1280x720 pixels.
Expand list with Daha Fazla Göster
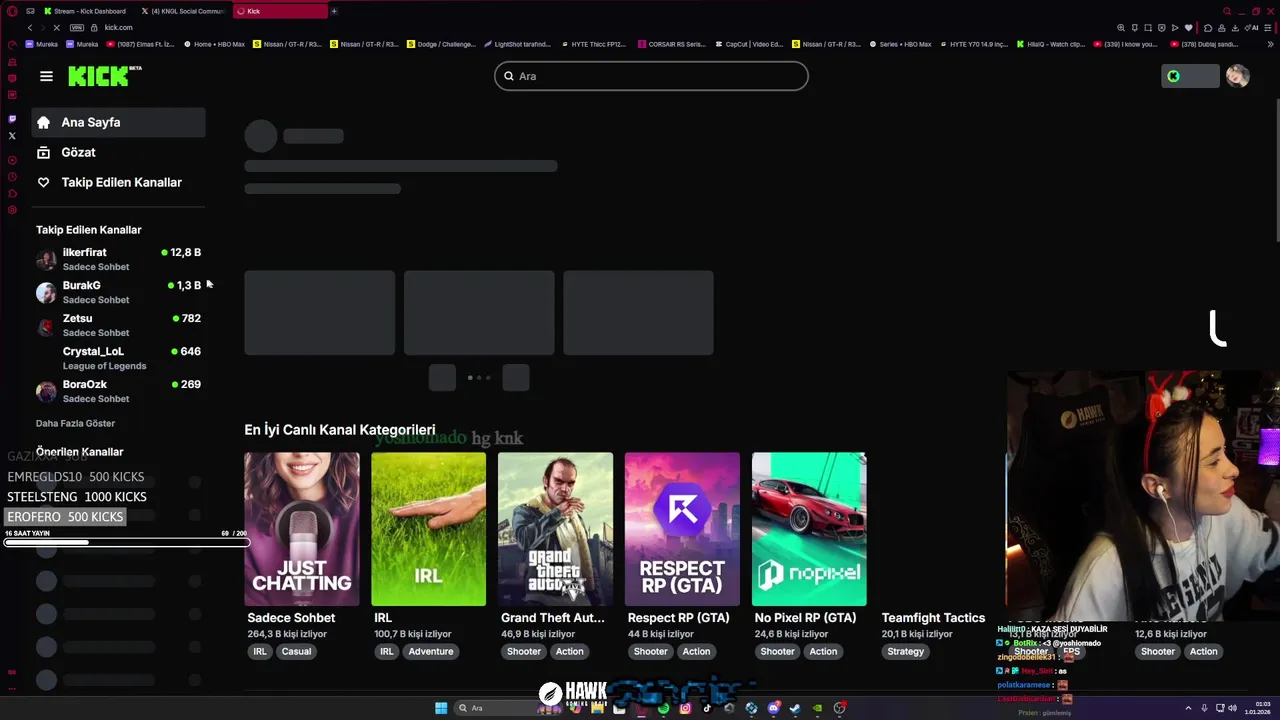[x=75, y=423]
